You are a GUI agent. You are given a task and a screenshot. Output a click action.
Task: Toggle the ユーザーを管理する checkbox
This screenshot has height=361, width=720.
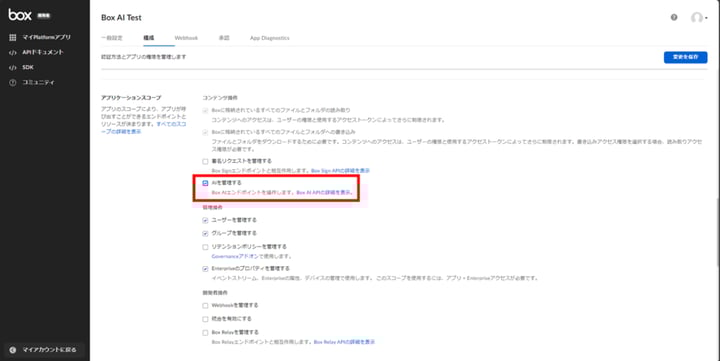tap(205, 220)
